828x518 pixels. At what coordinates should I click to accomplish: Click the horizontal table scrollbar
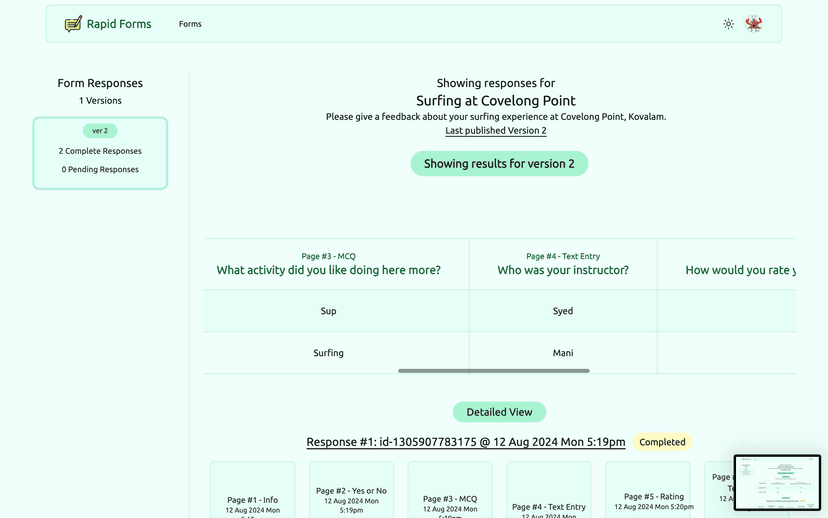tap(493, 371)
